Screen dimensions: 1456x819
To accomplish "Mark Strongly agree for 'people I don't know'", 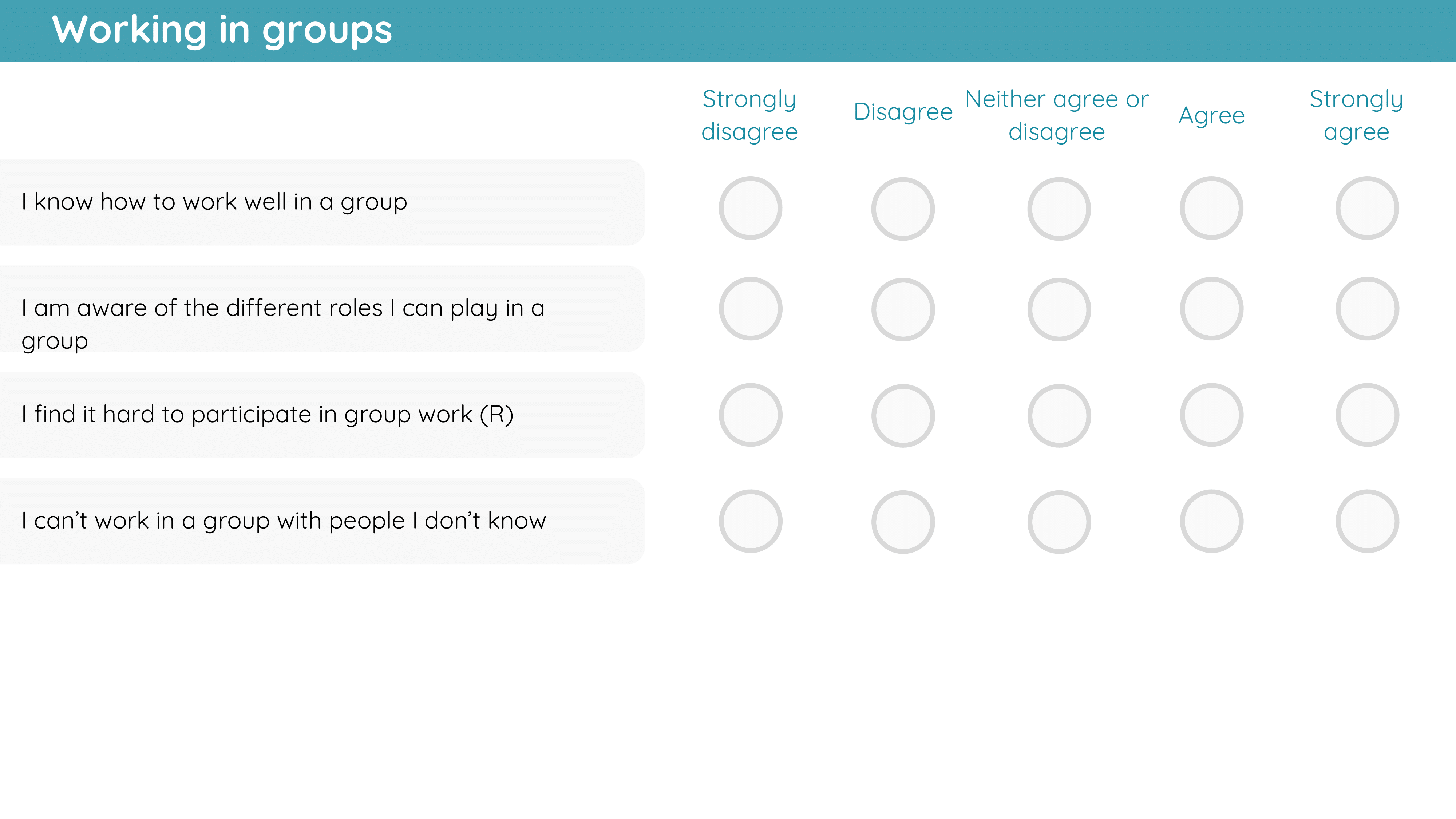I will click(x=1368, y=521).
